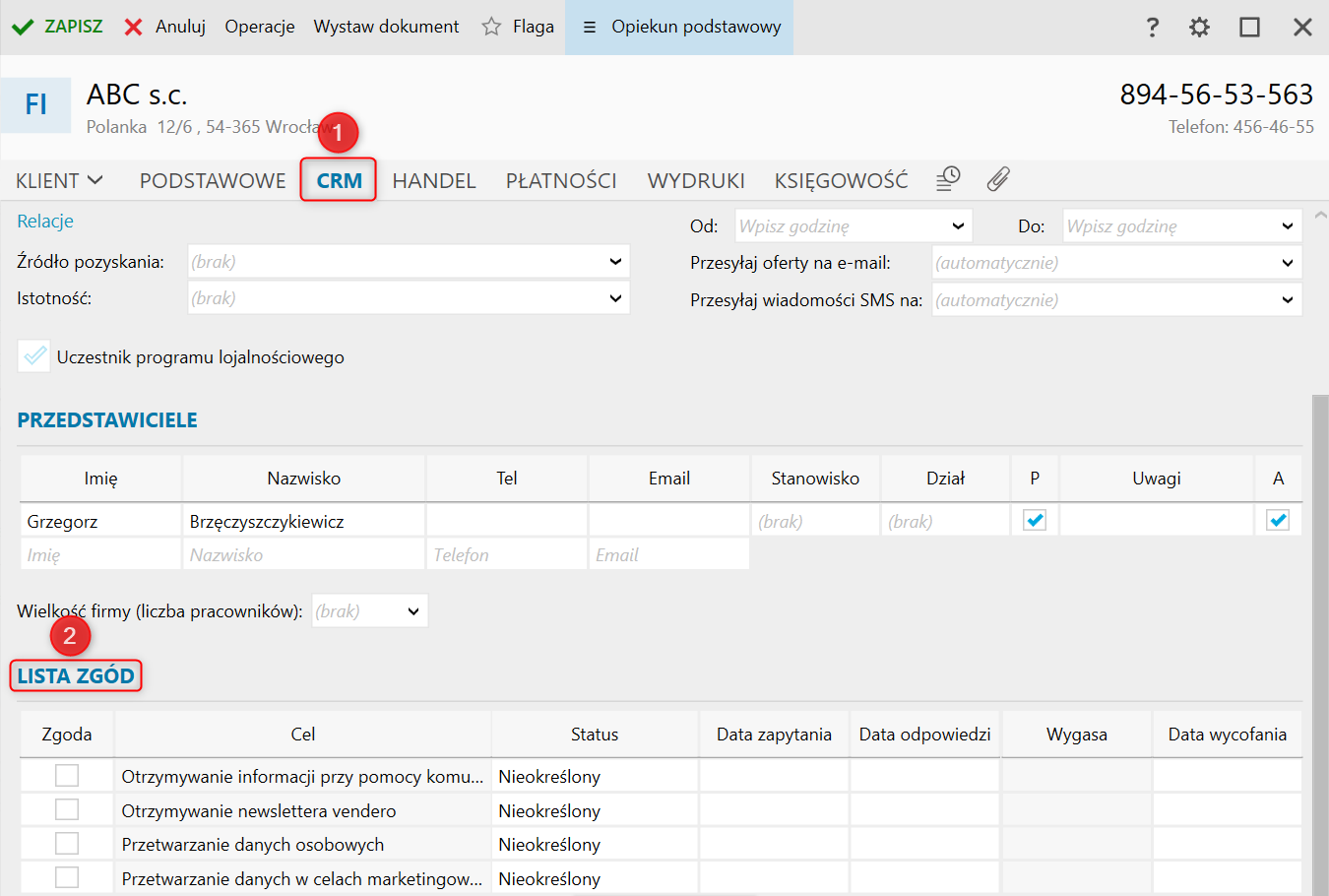Click the vertical scrollbar

[1320, 645]
